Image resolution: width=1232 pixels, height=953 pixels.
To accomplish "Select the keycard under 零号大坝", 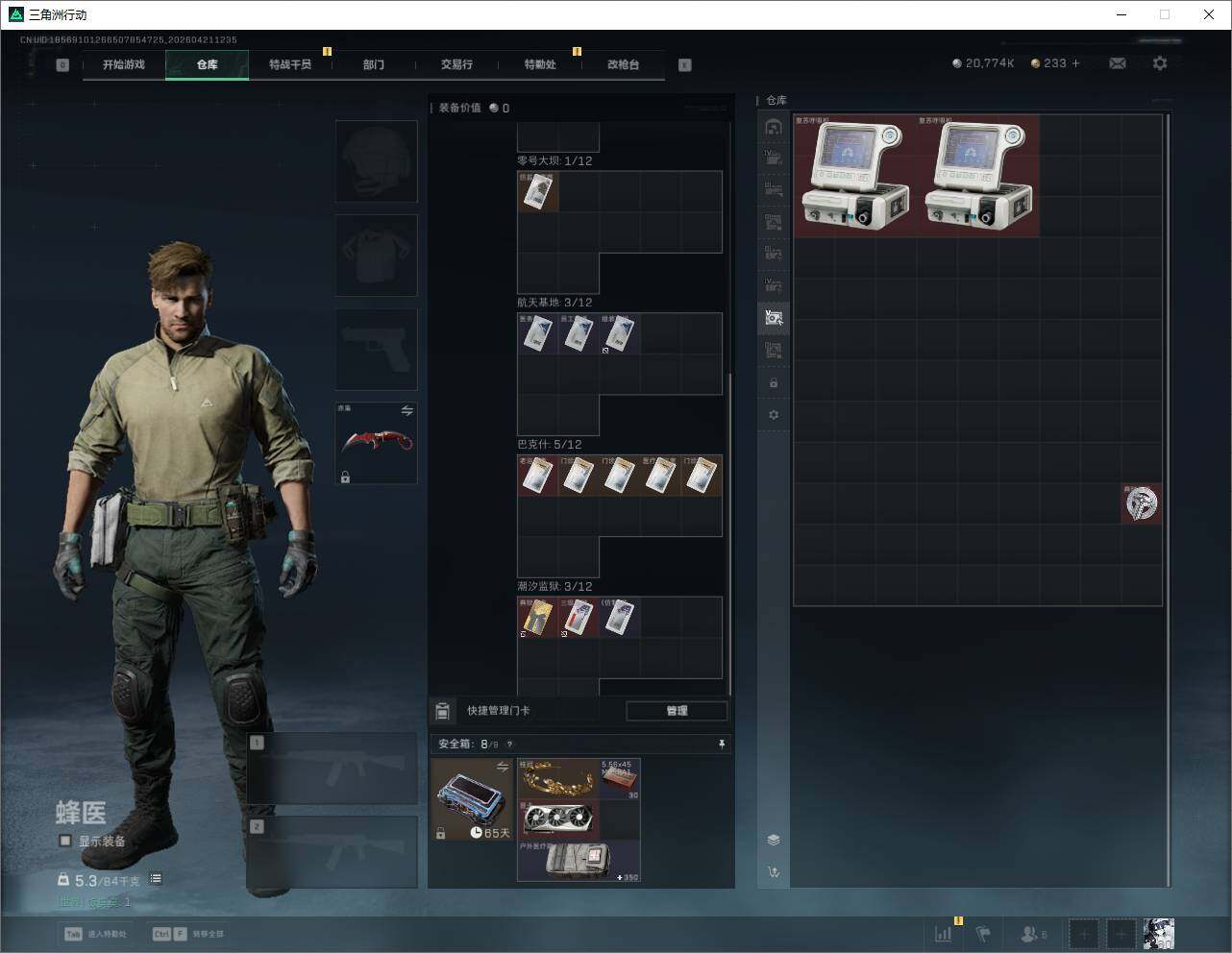I will 537,192.
